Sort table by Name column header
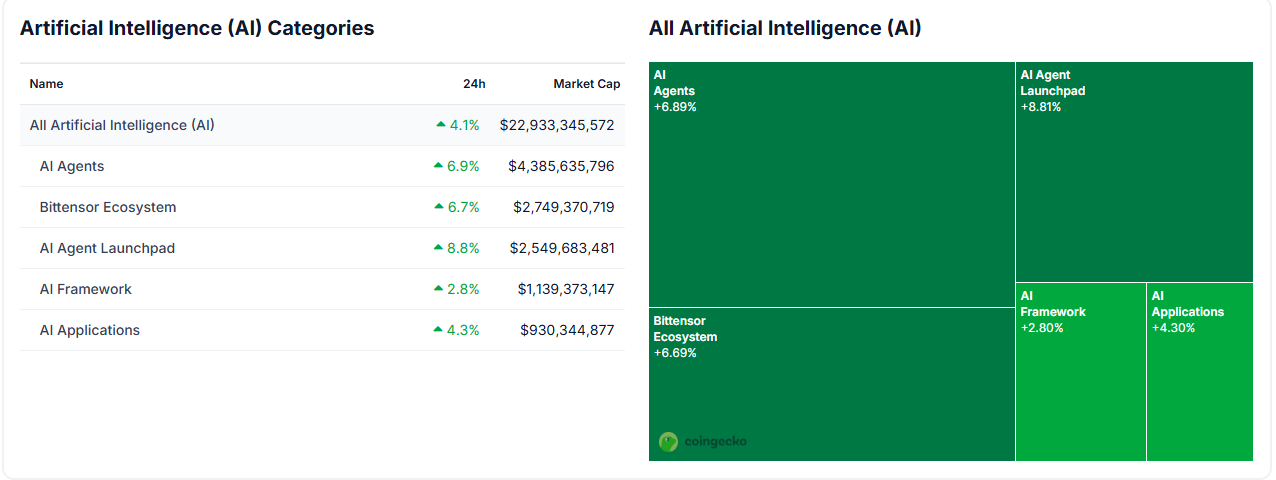 [x=47, y=84]
